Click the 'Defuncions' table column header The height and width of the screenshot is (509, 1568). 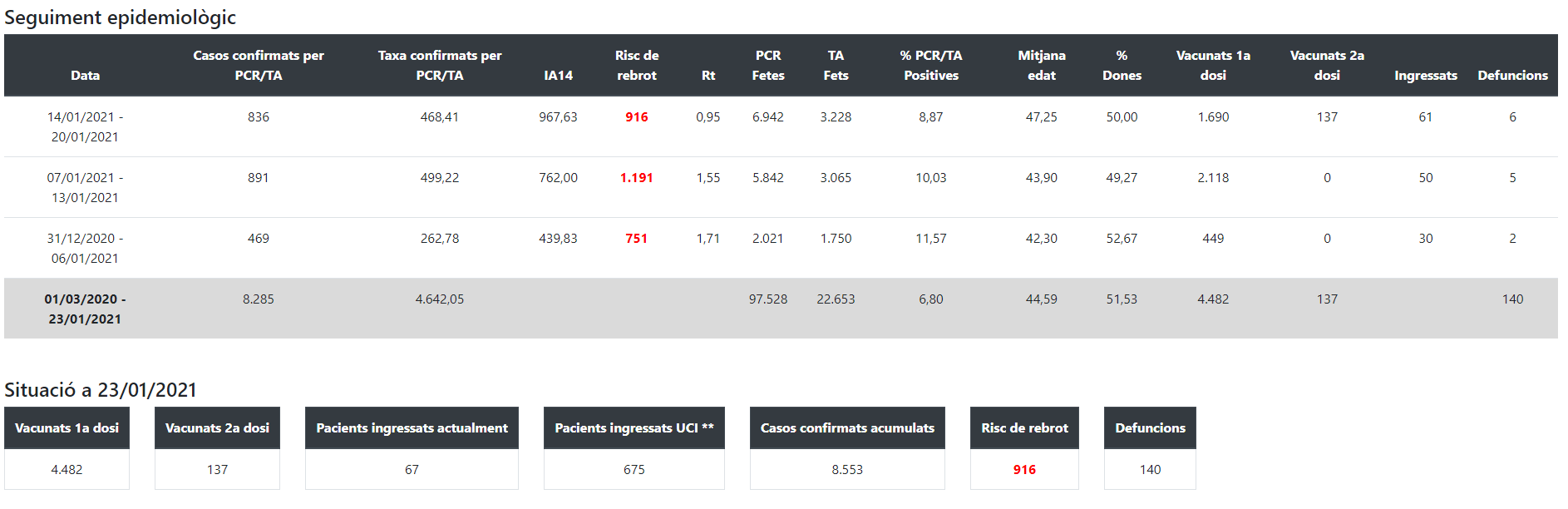[x=1512, y=75]
